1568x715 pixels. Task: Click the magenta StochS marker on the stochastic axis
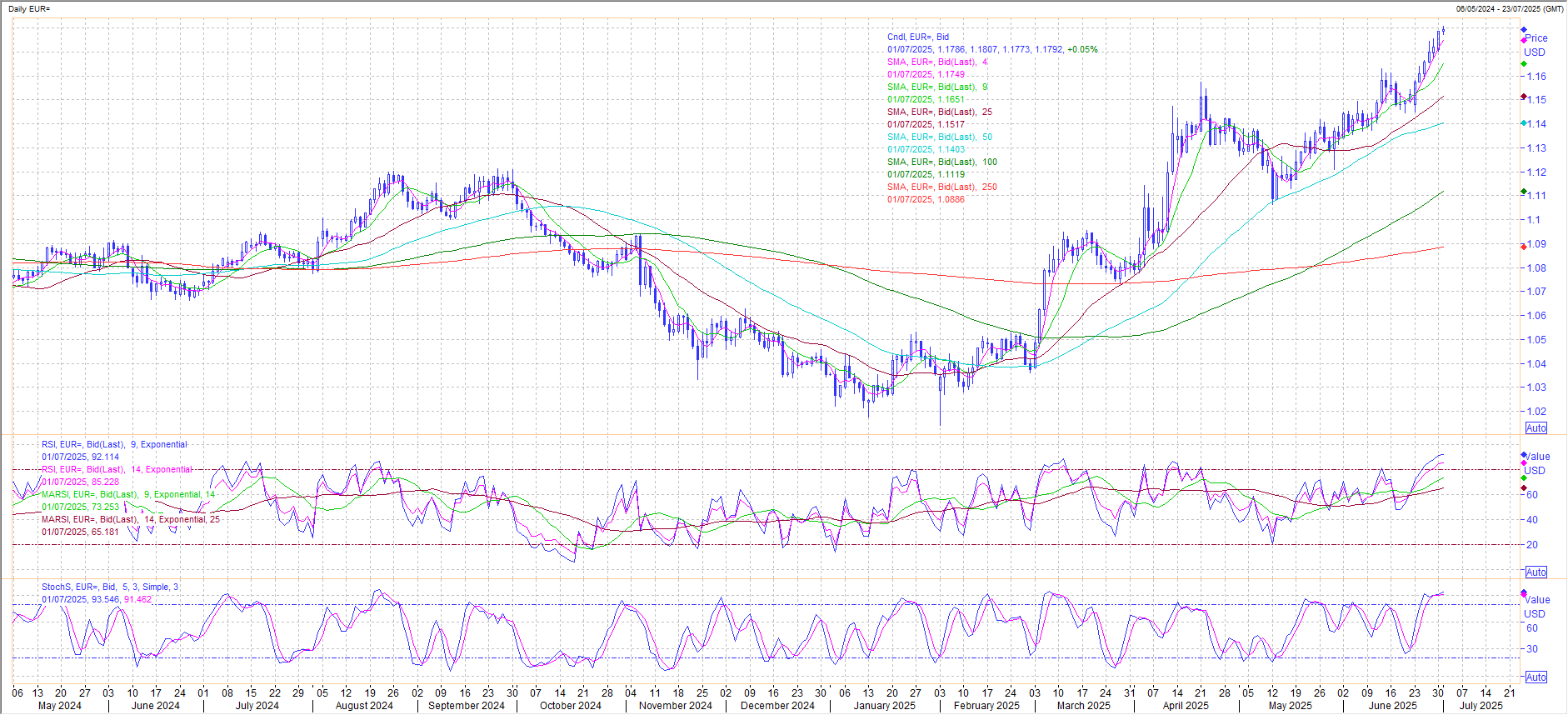click(1524, 595)
